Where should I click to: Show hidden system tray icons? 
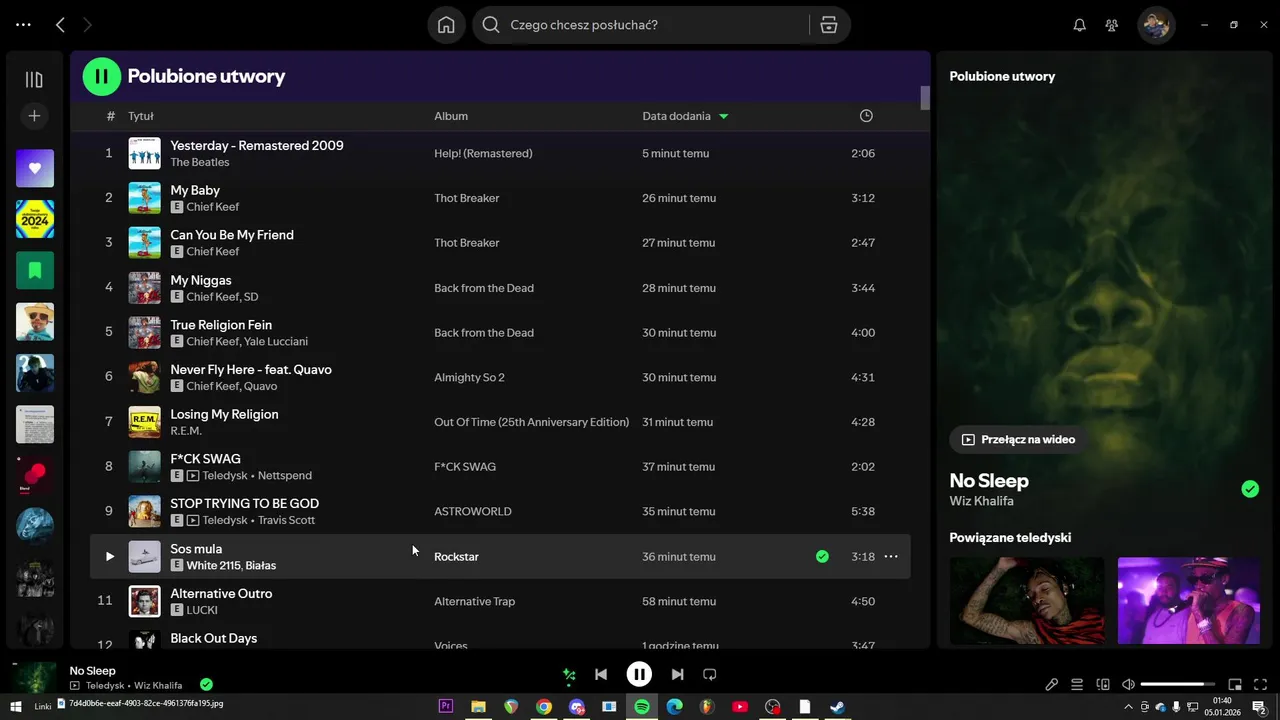point(1129,707)
